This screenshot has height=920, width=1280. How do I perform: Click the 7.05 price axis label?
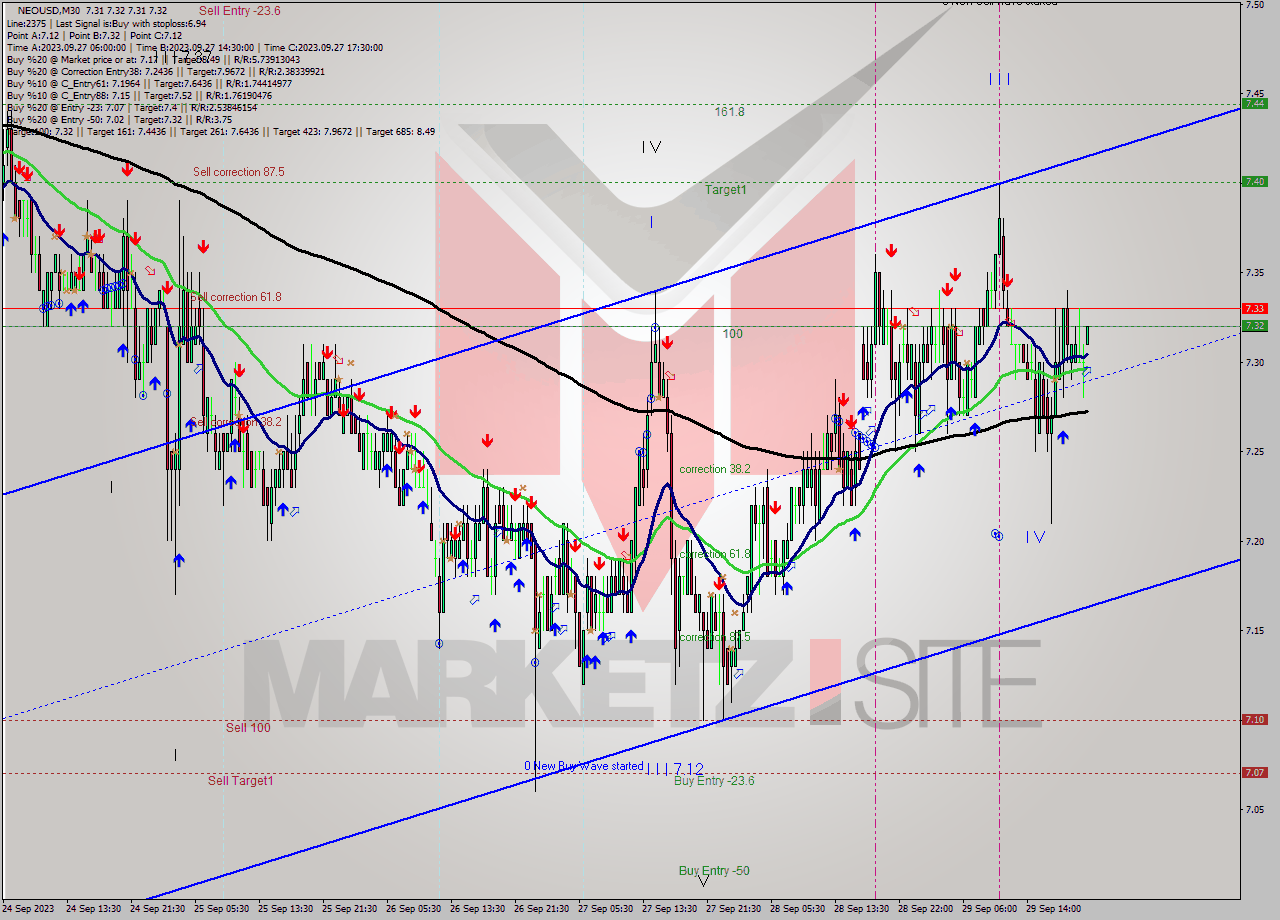point(1255,809)
